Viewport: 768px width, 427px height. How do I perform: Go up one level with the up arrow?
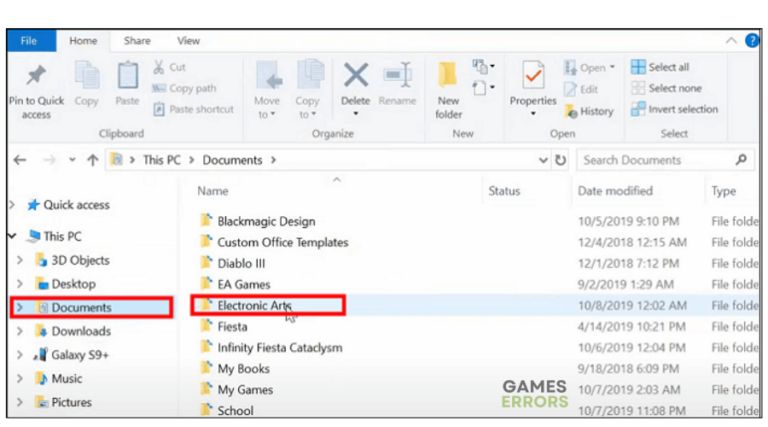[x=92, y=160]
